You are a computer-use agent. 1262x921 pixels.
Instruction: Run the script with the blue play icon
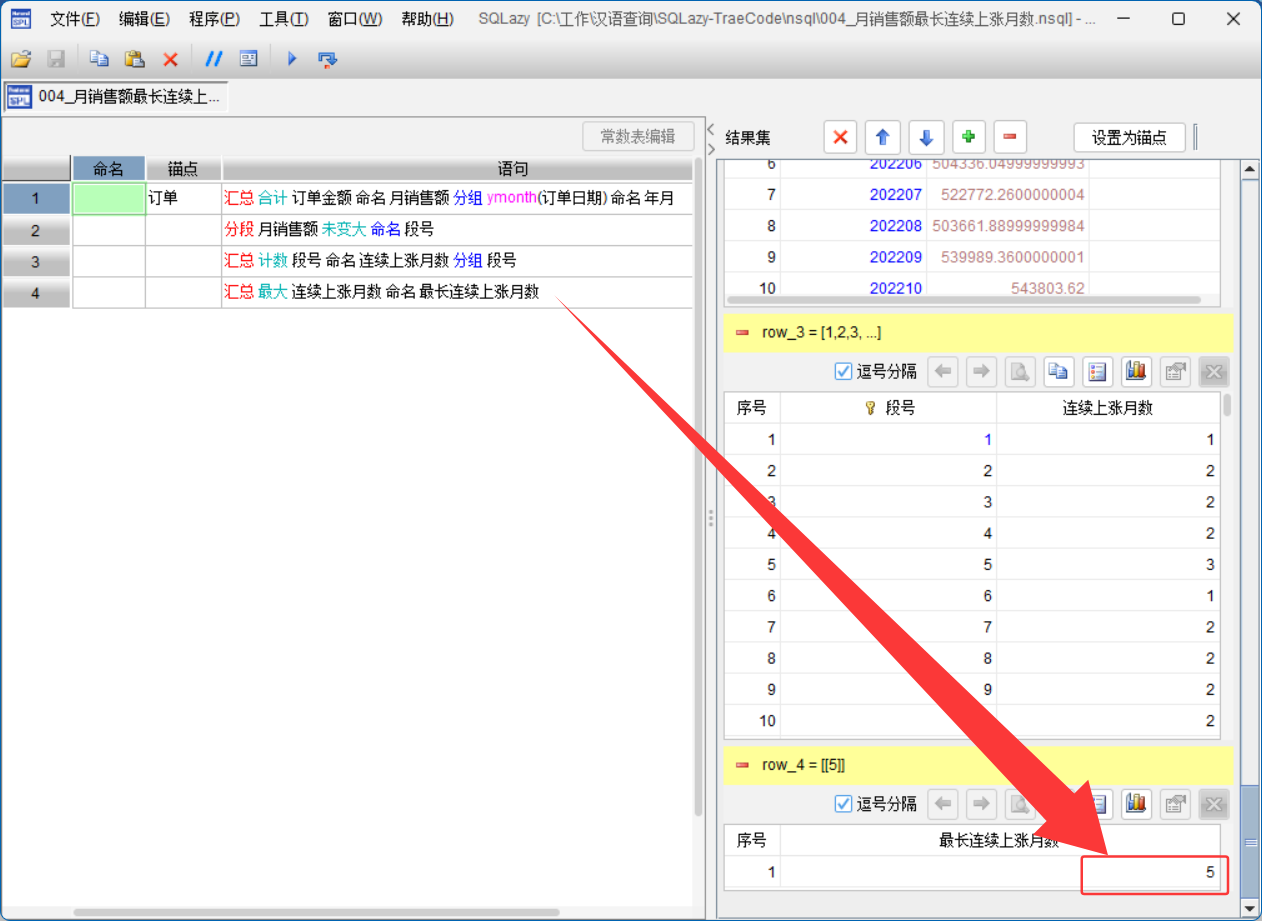click(x=292, y=59)
